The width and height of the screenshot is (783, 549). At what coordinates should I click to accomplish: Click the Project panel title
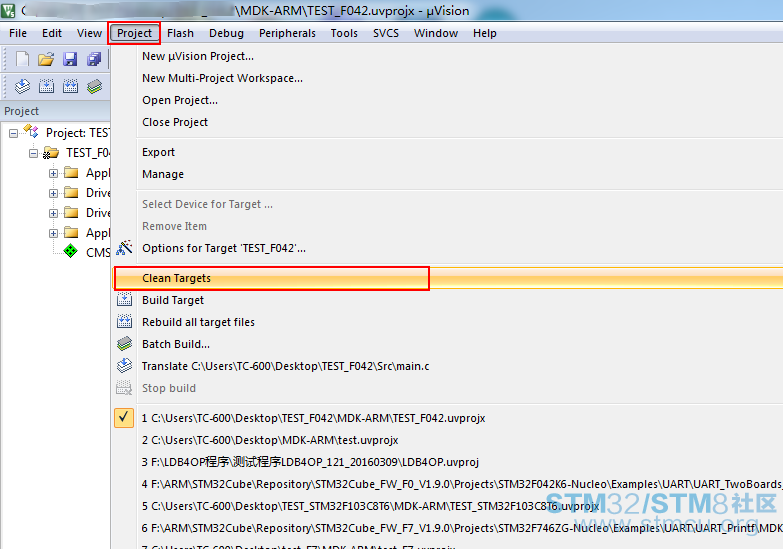tap(21, 111)
